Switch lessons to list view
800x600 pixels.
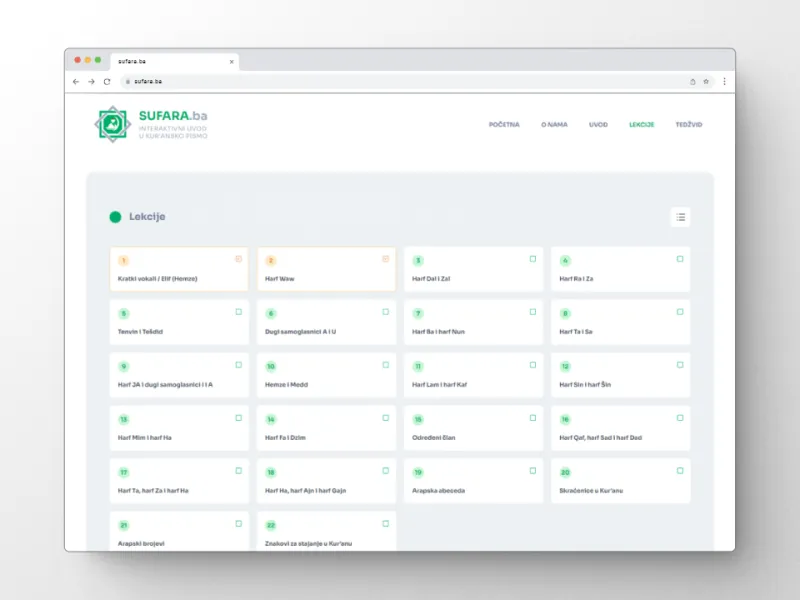coord(680,217)
